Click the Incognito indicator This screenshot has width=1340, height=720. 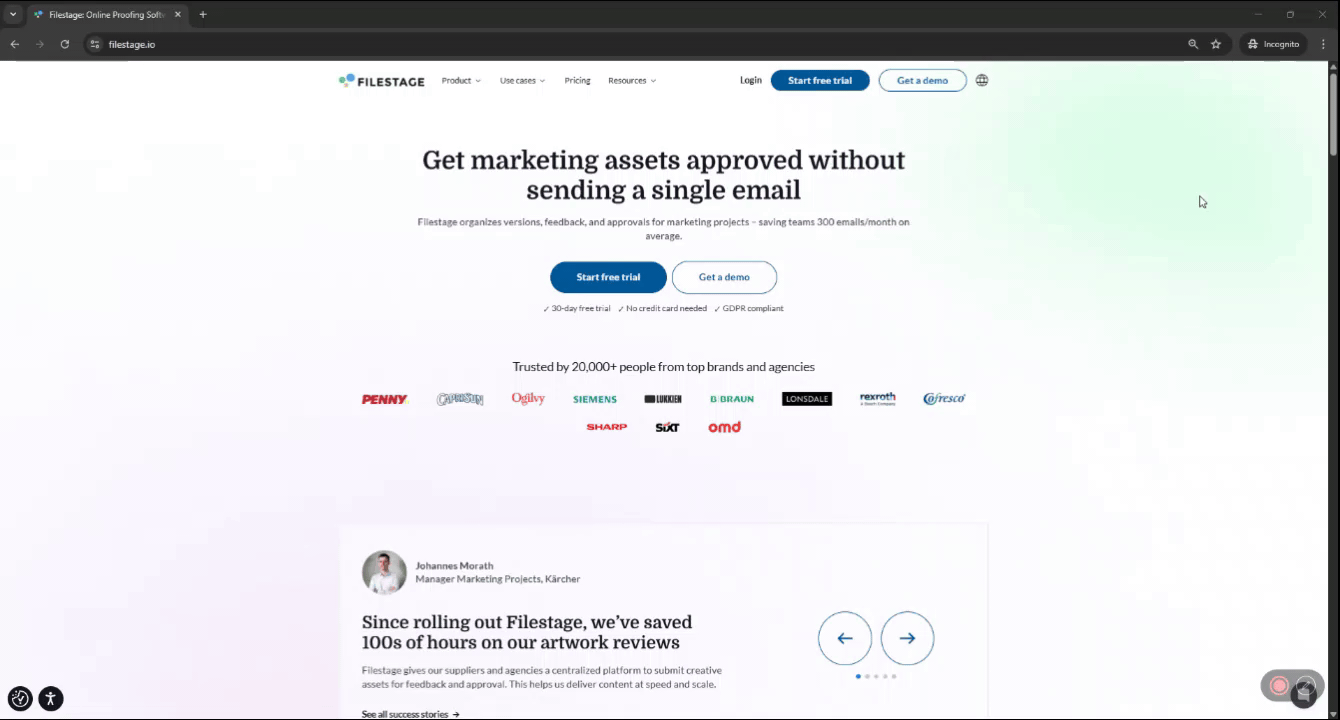[x=1273, y=44]
